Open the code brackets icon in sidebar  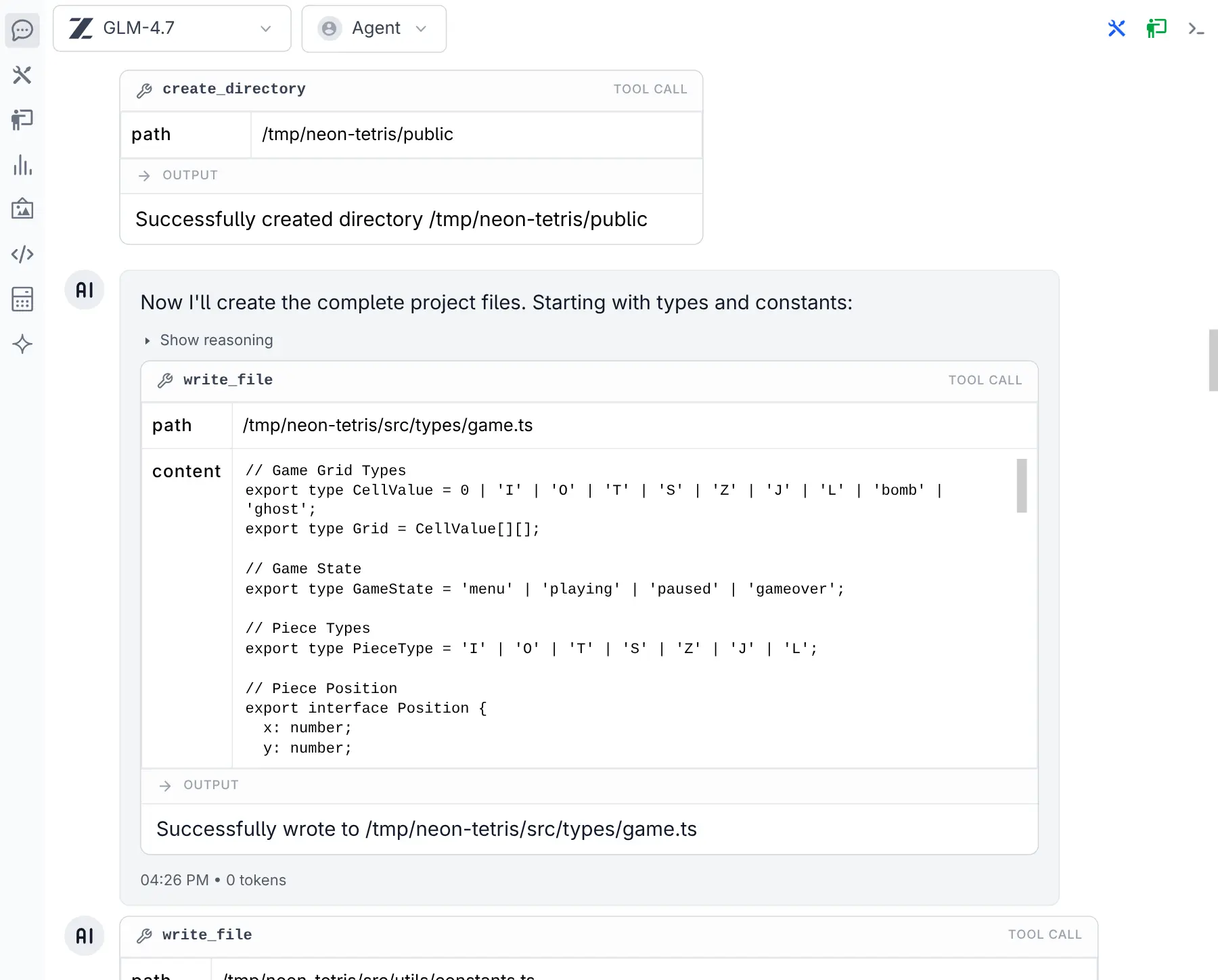coord(22,254)
